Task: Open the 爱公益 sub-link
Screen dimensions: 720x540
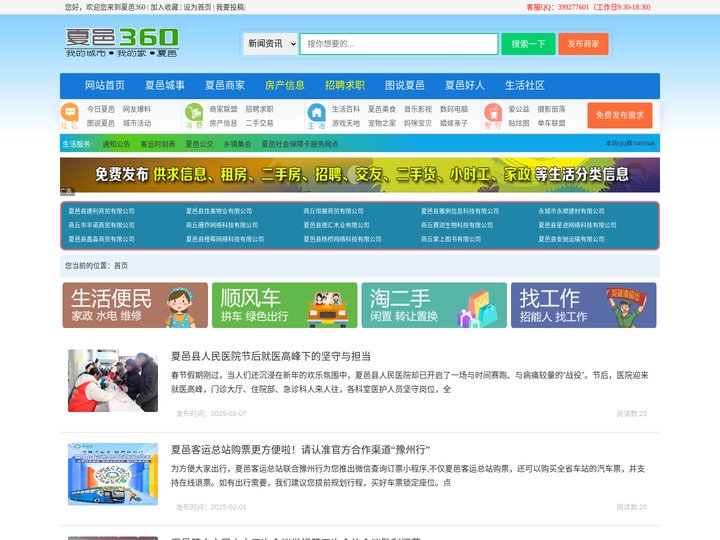Action: pyautogui.click(x=519, y=109)
